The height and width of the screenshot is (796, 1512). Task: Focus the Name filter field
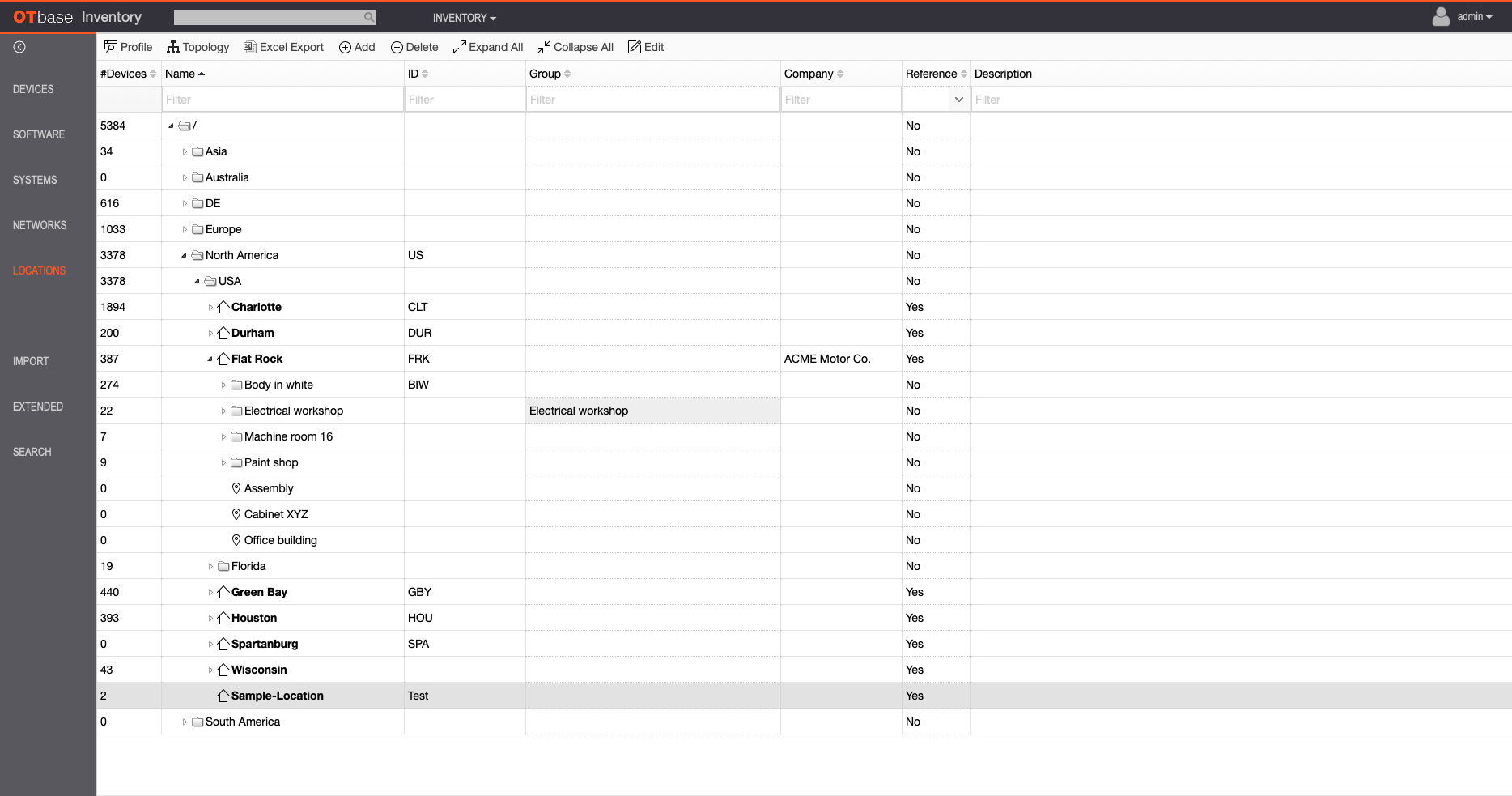282,100
